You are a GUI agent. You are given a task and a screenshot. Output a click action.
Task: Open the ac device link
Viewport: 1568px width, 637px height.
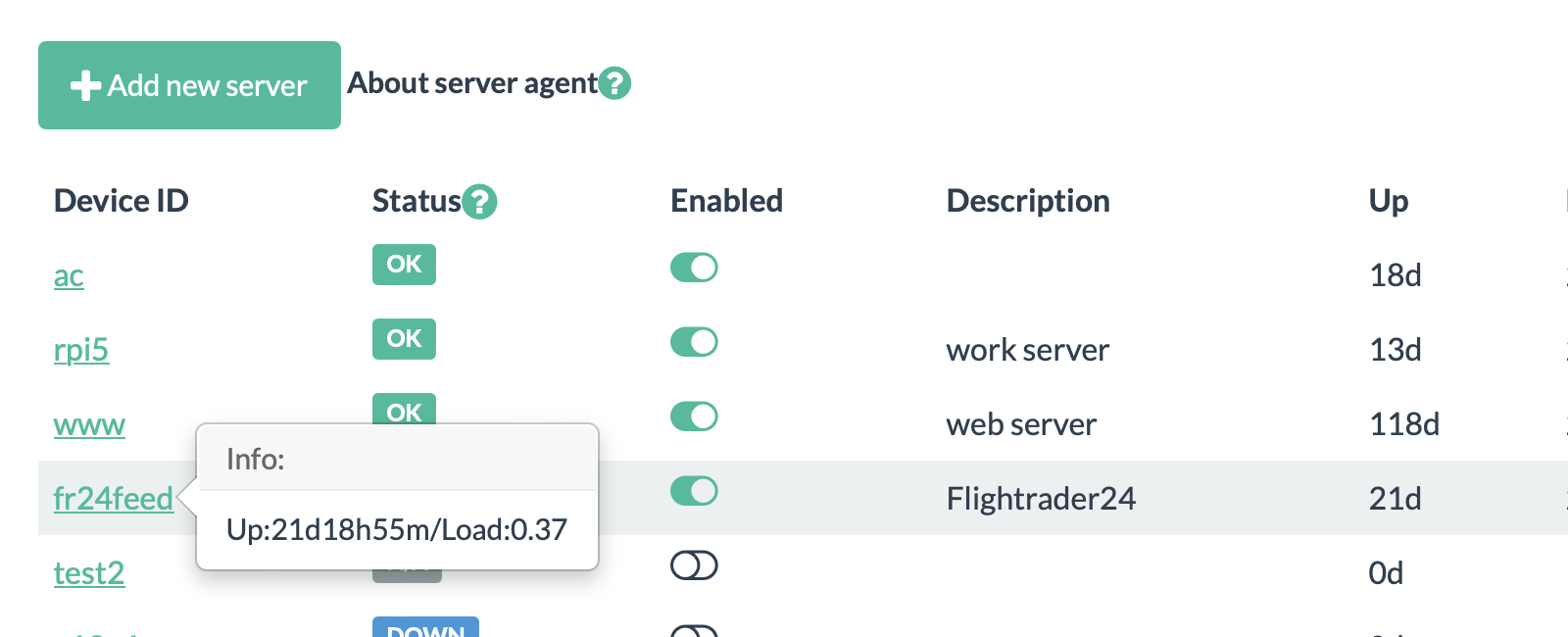coord(69,276)
